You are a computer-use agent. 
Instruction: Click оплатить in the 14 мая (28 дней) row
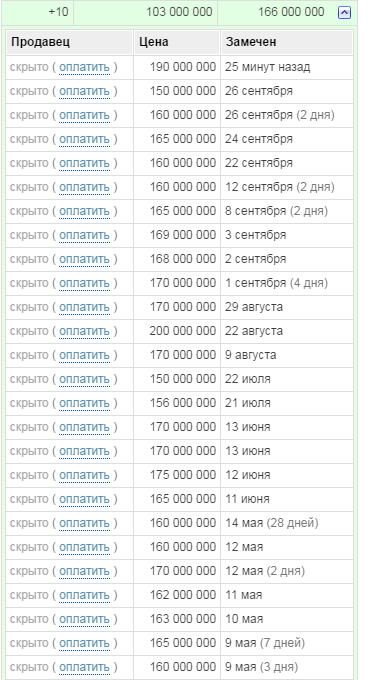click(85, 523)
